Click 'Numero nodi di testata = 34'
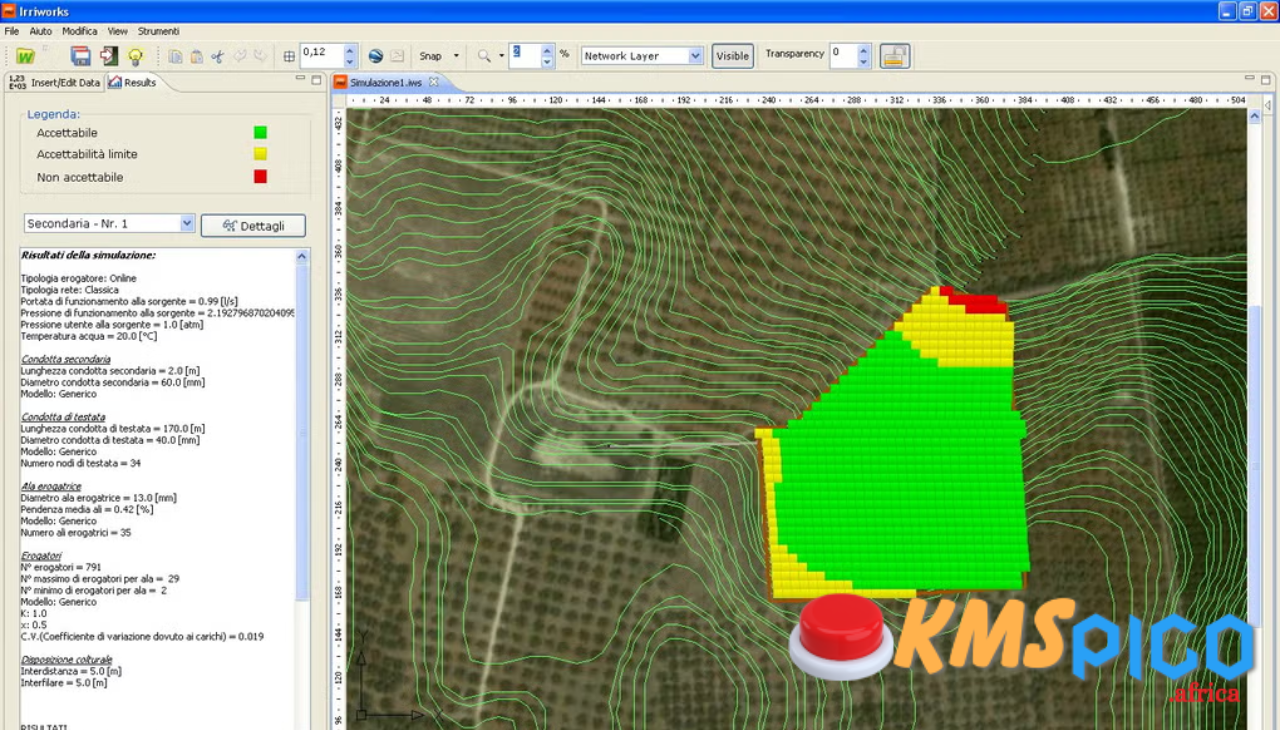The image size is (1280, 730). pos(79,463)
